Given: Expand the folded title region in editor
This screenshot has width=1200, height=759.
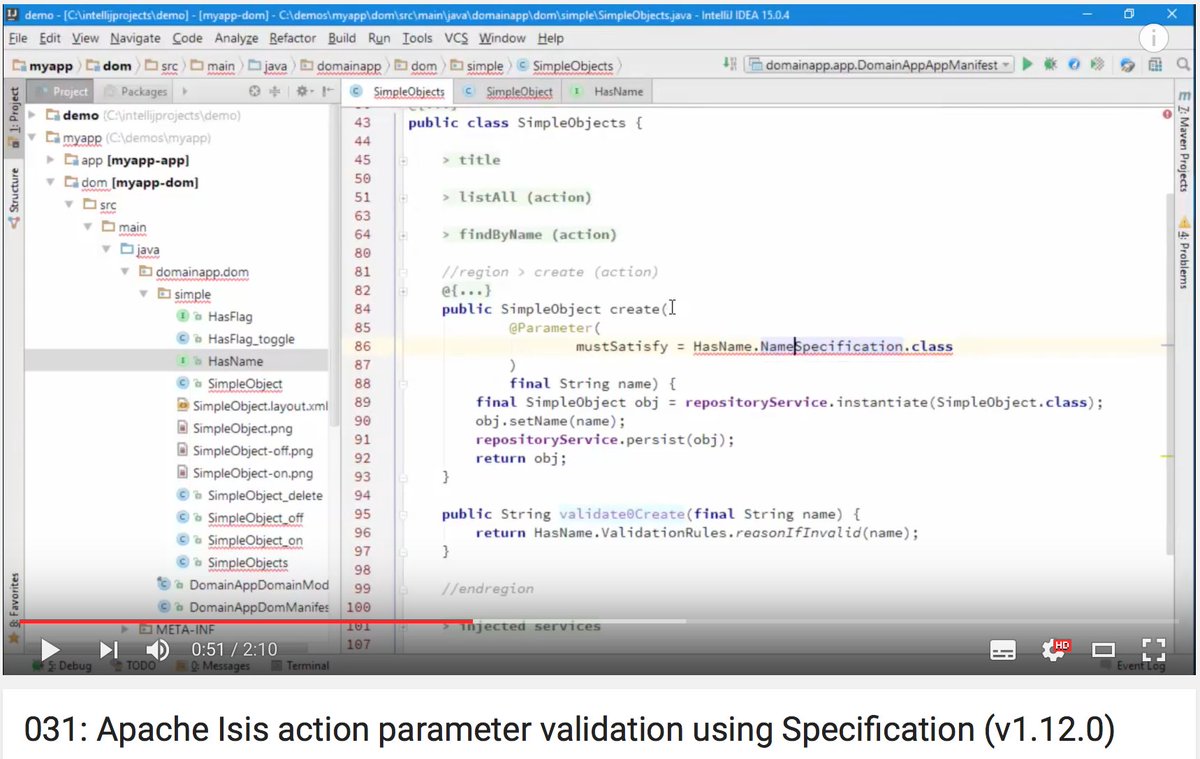Looking at the screenshot, I should 404,160.
